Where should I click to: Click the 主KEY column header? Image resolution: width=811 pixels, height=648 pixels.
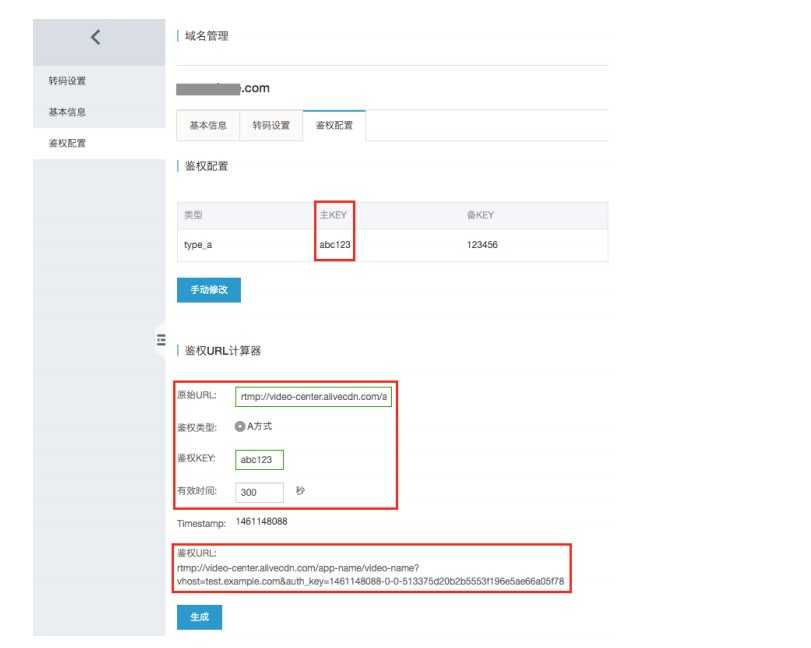[333, 215]
